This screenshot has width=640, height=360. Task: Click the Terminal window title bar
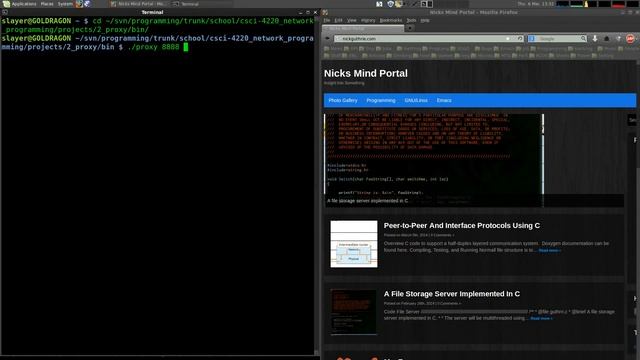pos(153,12)
